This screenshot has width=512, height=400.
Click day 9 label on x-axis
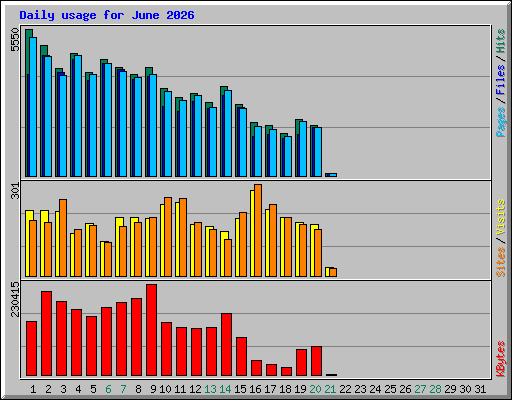pos(153,389)
